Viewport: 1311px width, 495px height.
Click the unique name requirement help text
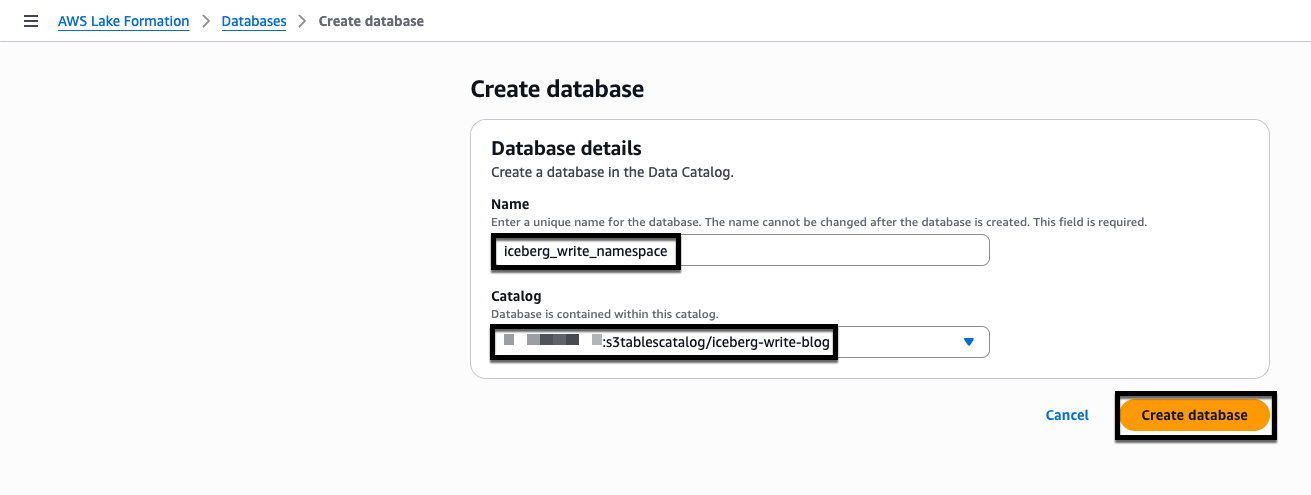pos(818,222)
